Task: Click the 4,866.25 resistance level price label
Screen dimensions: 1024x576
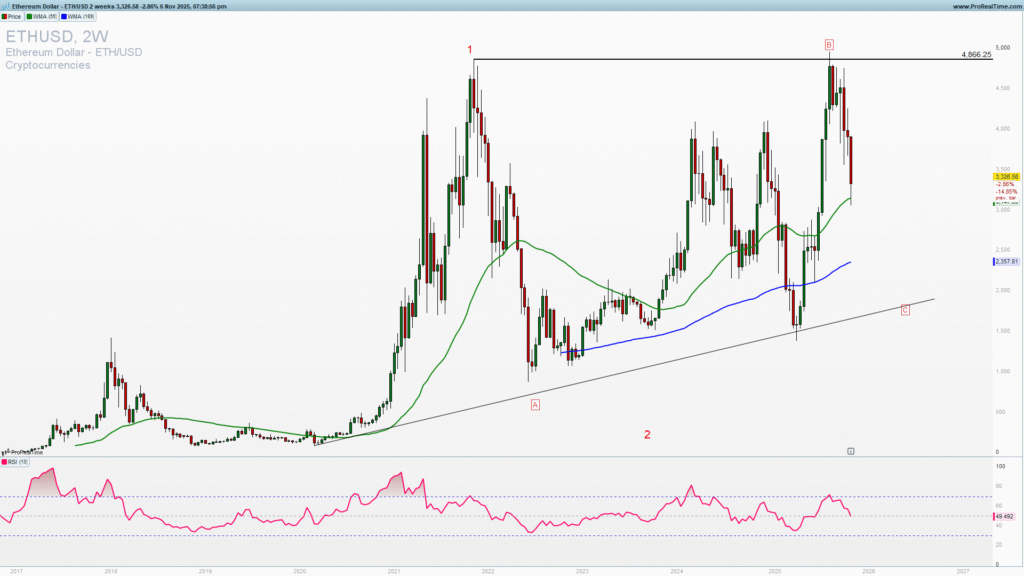Action: tap(975, 55)
